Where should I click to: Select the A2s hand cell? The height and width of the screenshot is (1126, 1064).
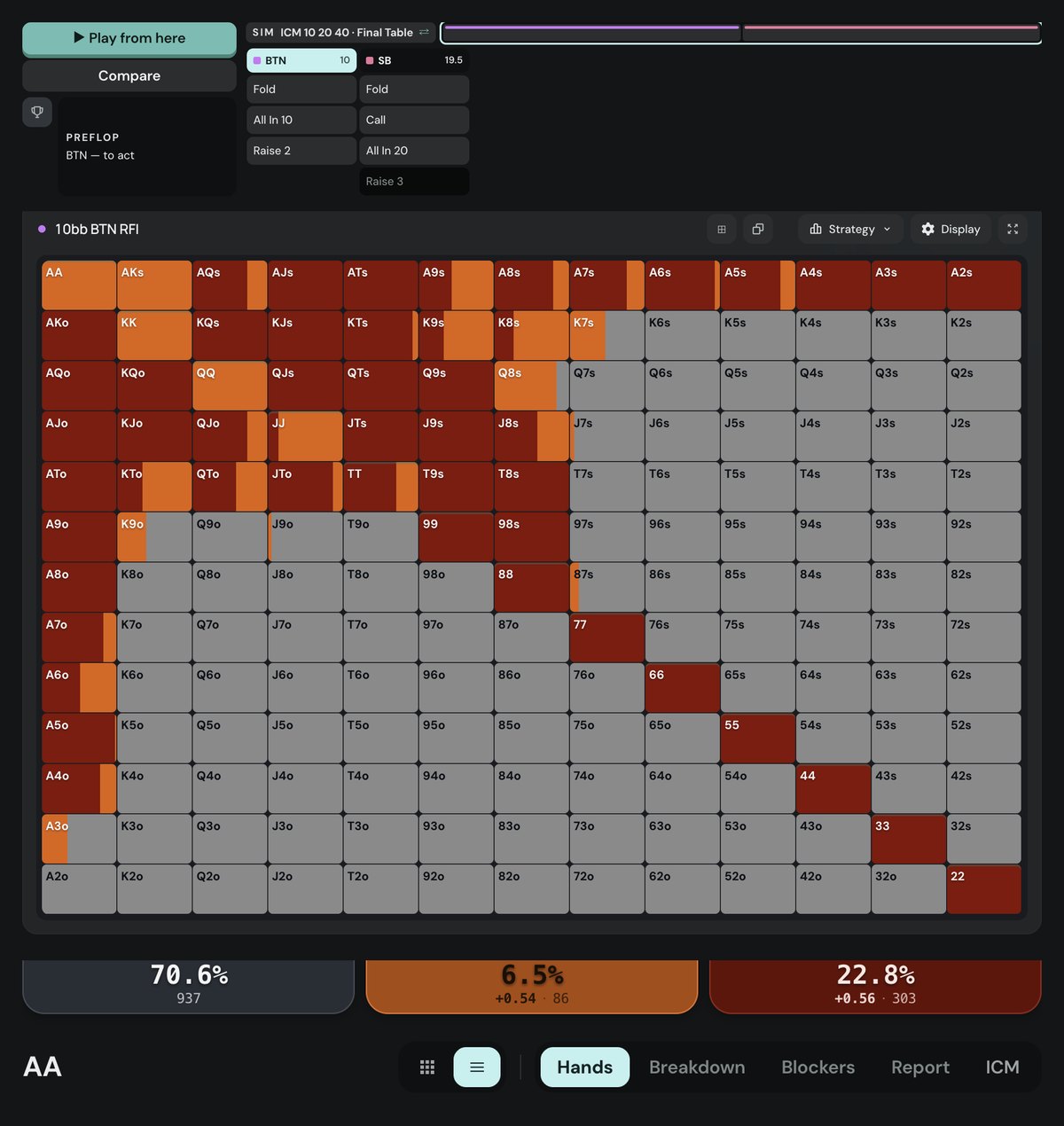[983, 285]
